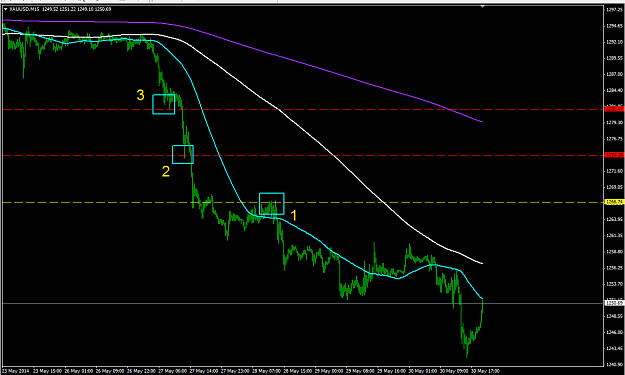
Task: Click price scale value 1243.45
Action: pos(614,348)
